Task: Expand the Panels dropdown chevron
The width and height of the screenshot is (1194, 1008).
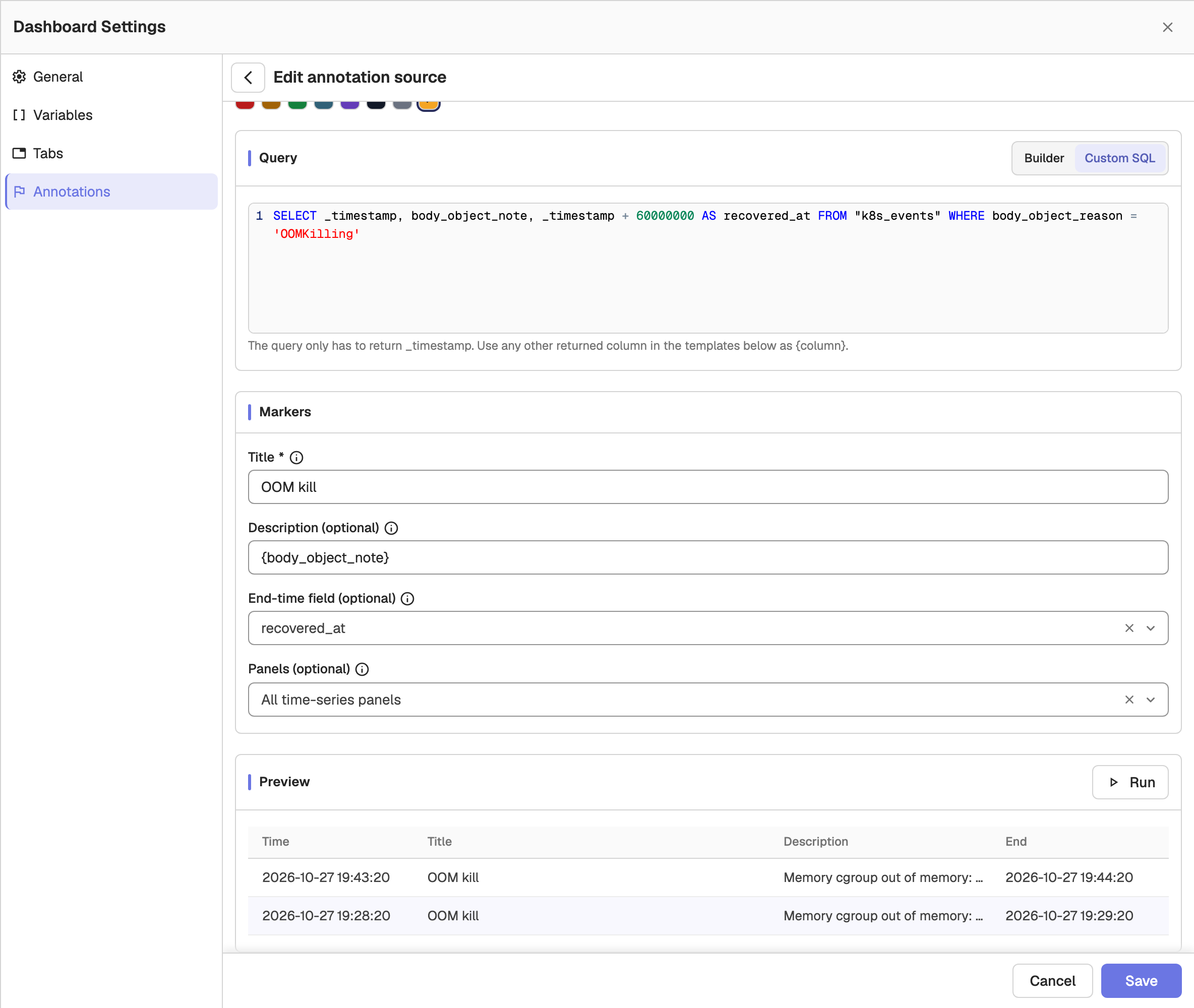Action: [1151, 700]
